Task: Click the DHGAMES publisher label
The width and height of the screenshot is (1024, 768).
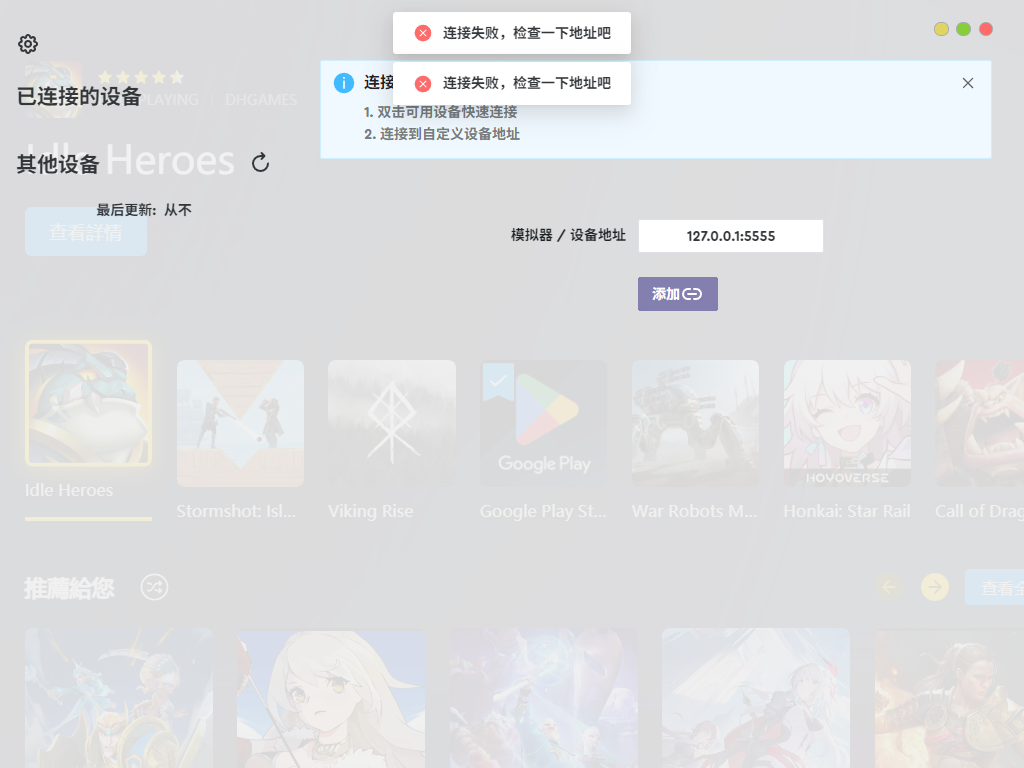Action: point(261,100)
